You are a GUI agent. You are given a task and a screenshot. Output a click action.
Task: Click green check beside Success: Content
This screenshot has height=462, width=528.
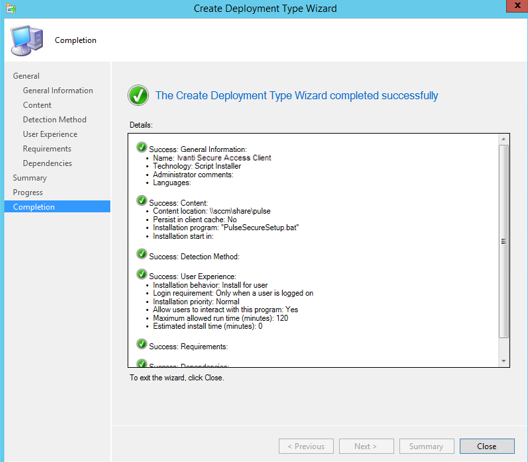coord(142,200)
